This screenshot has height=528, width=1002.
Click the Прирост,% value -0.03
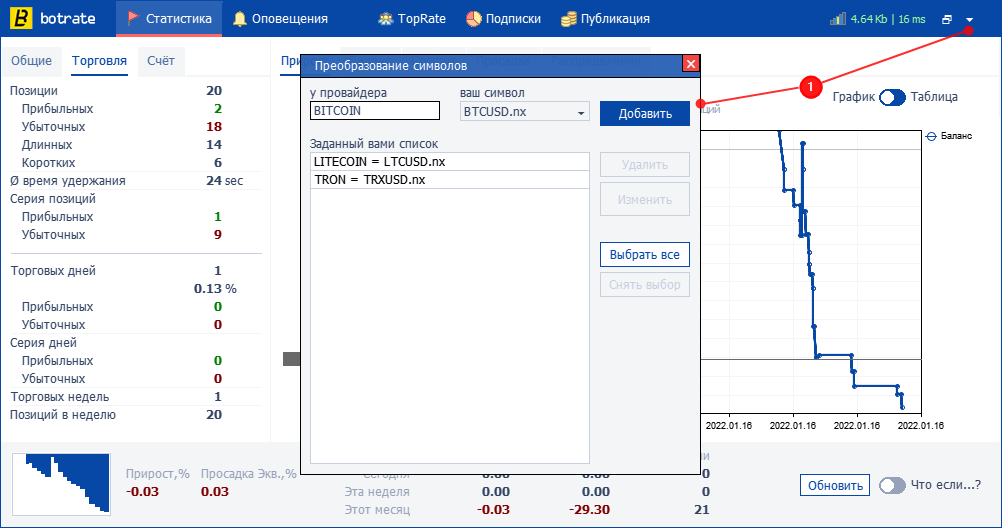click(x=143, y=492)
